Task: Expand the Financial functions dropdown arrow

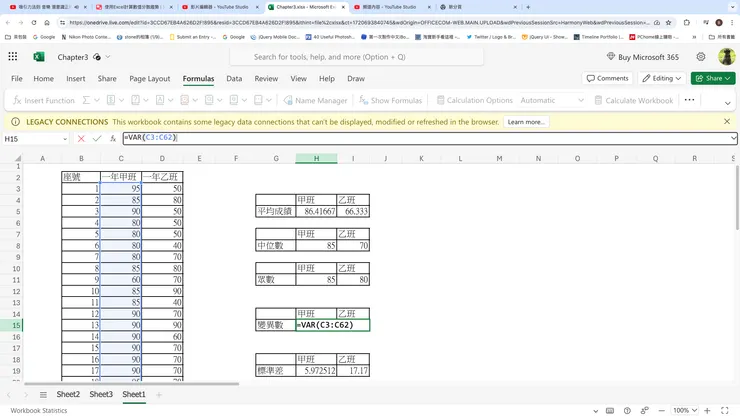Action: coord(121,100)
